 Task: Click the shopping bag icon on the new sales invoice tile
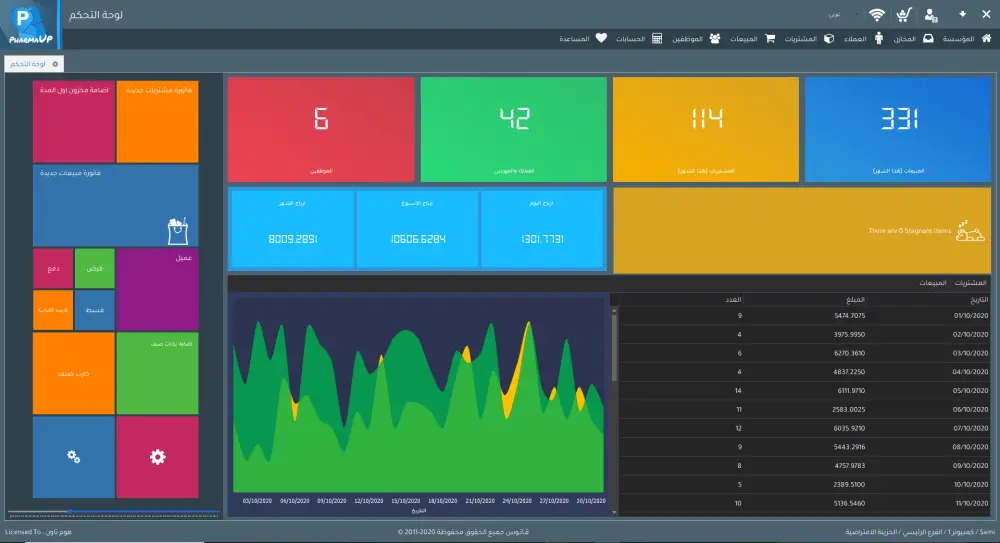[x=177, y=231]
